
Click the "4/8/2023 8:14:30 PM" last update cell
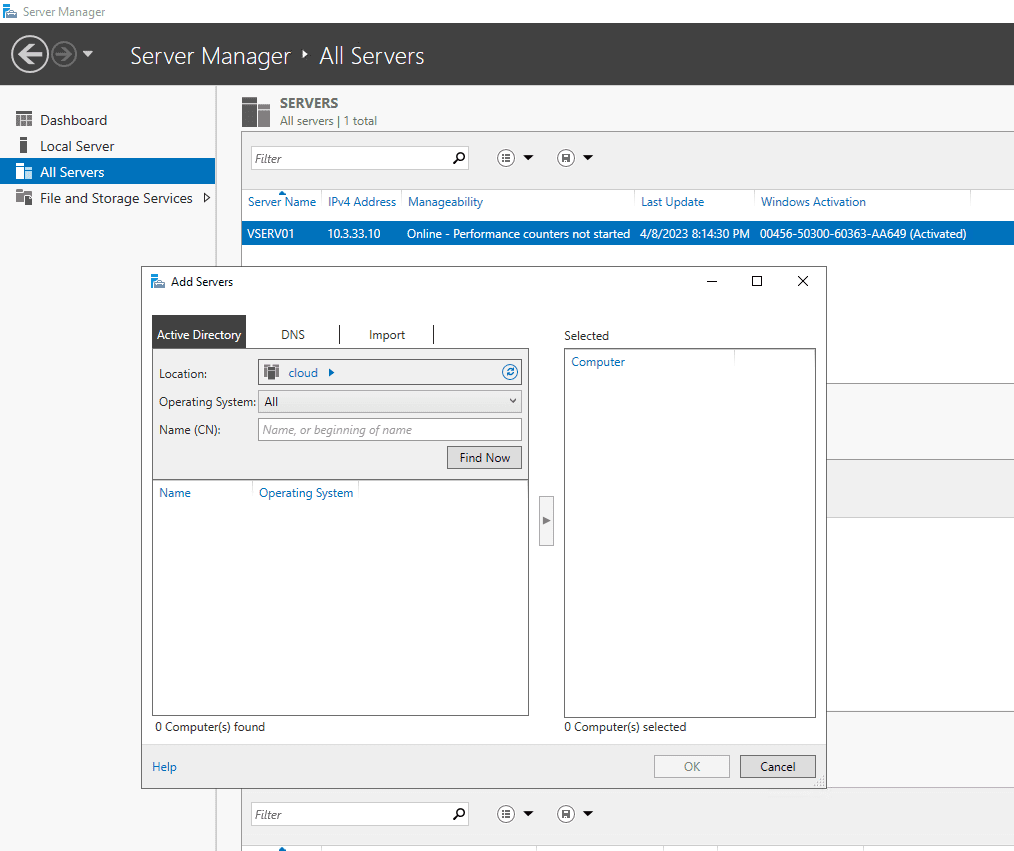click(695, 233)
